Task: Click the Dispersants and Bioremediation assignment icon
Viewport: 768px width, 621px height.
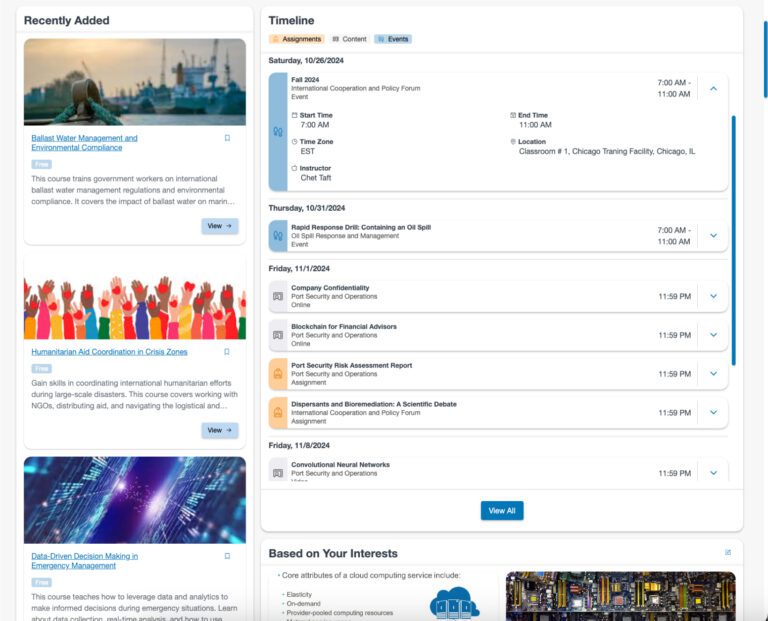Action: pos(278,412)
